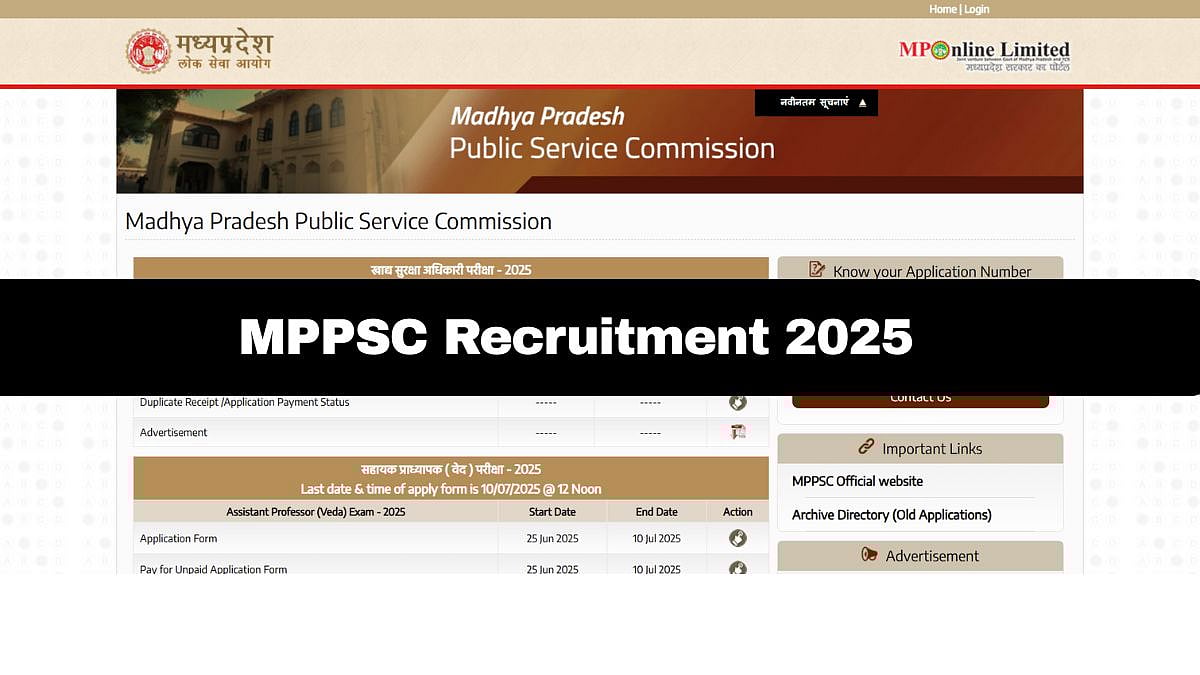Go to Home in the top bar
1200x675 pixels.
click(942, 9)
